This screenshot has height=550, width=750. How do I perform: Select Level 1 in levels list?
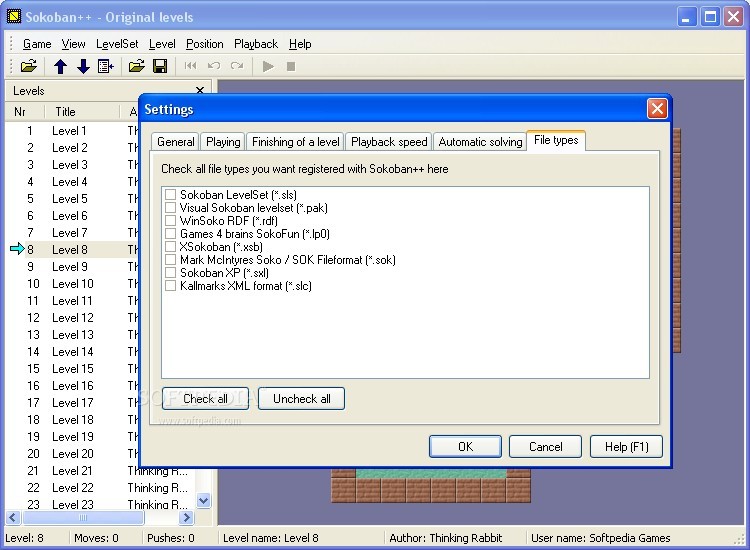[69, 131]
